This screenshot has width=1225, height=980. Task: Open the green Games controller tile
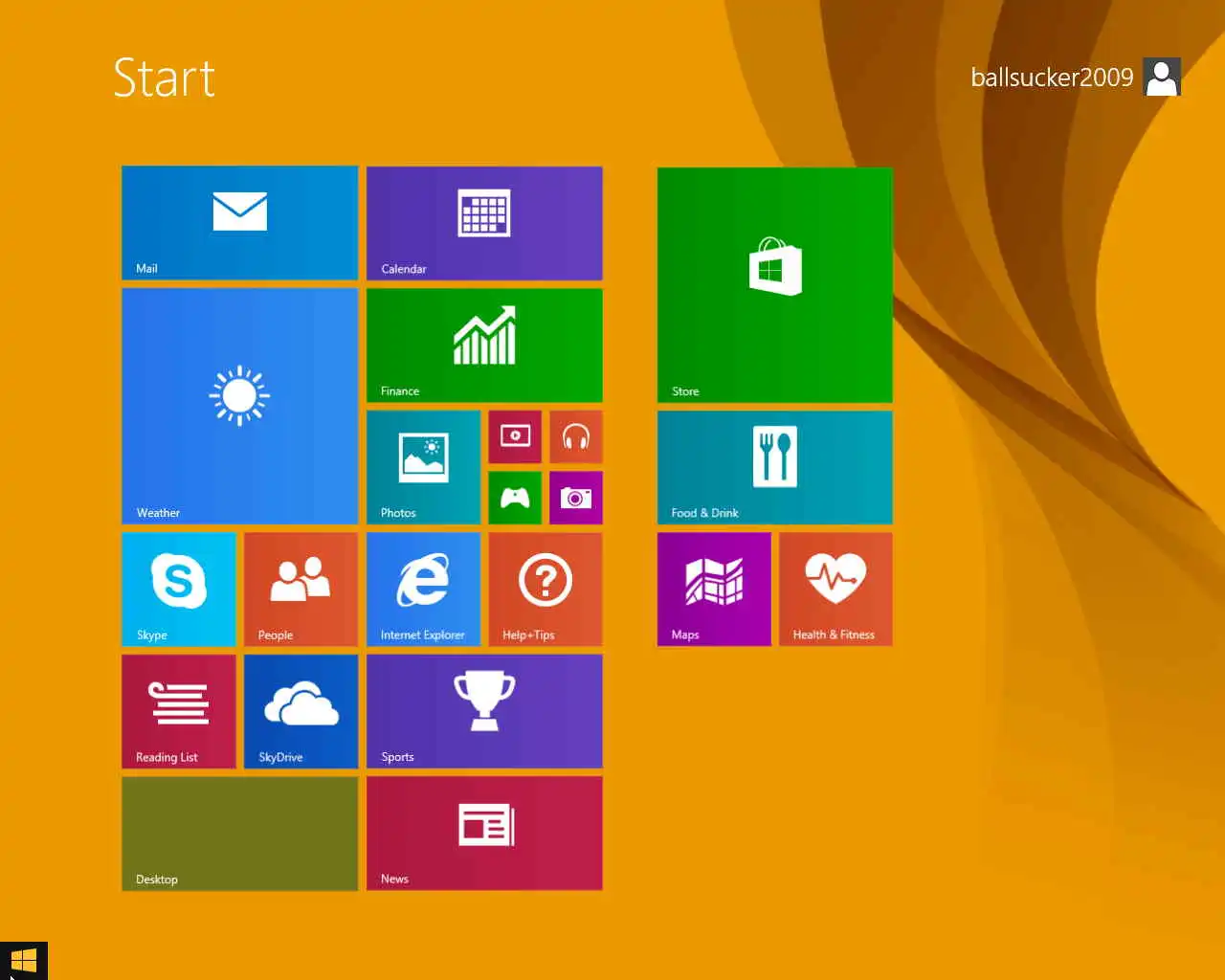(x=515, y=498)
